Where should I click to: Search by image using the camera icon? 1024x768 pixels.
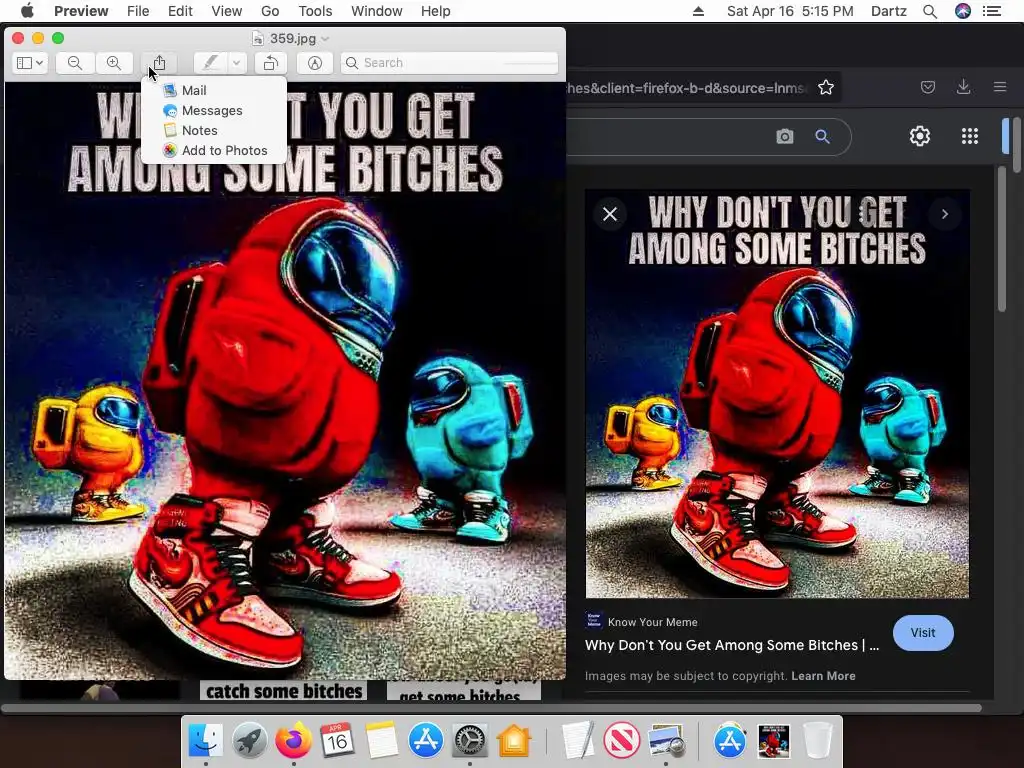coord(784,136)
